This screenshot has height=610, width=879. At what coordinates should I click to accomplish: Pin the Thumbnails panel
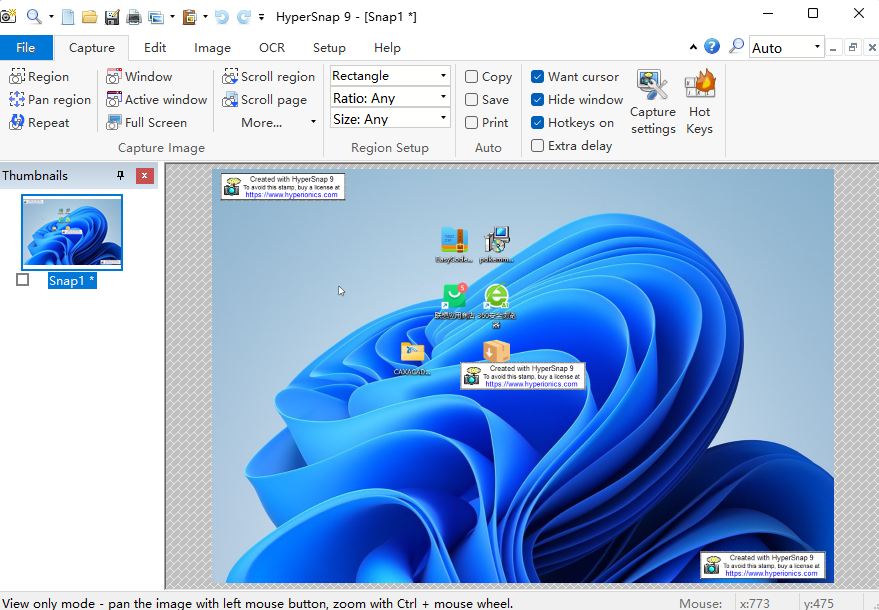pyautogui.click(x=121, y=176)
